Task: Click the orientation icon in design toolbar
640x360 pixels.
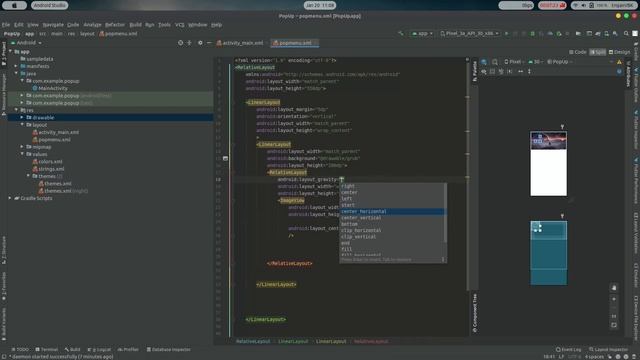Action: [495, 62]
